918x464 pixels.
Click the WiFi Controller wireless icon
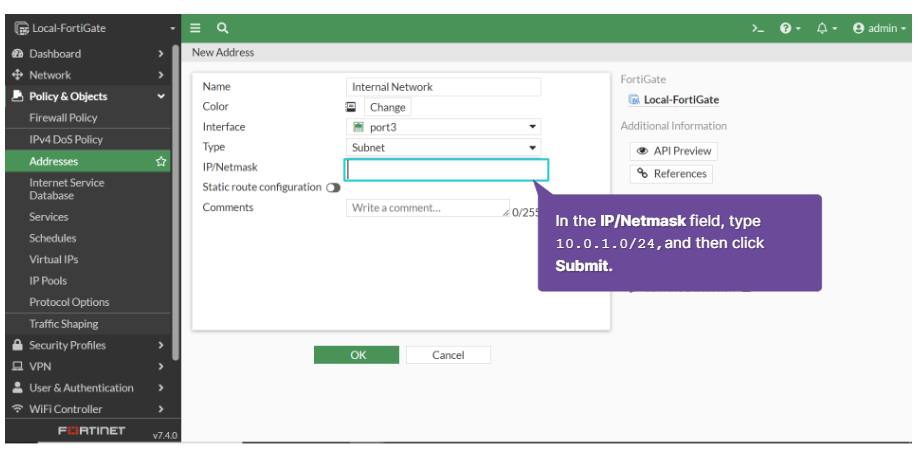pyautogui.click(x=18, y=408)
